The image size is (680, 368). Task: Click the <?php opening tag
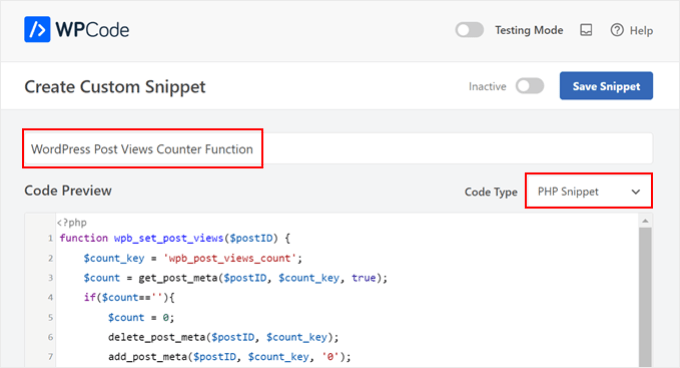[72, 222]
